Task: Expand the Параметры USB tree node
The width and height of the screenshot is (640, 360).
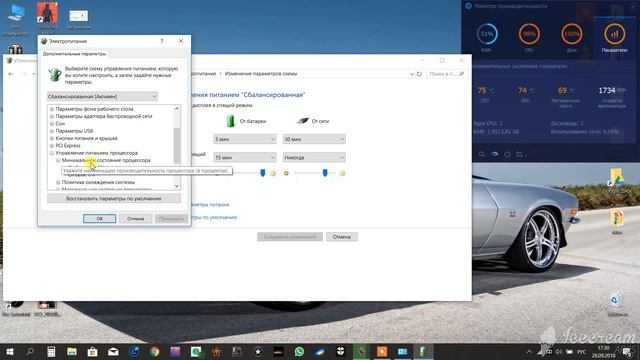Action: coord(52,131)
